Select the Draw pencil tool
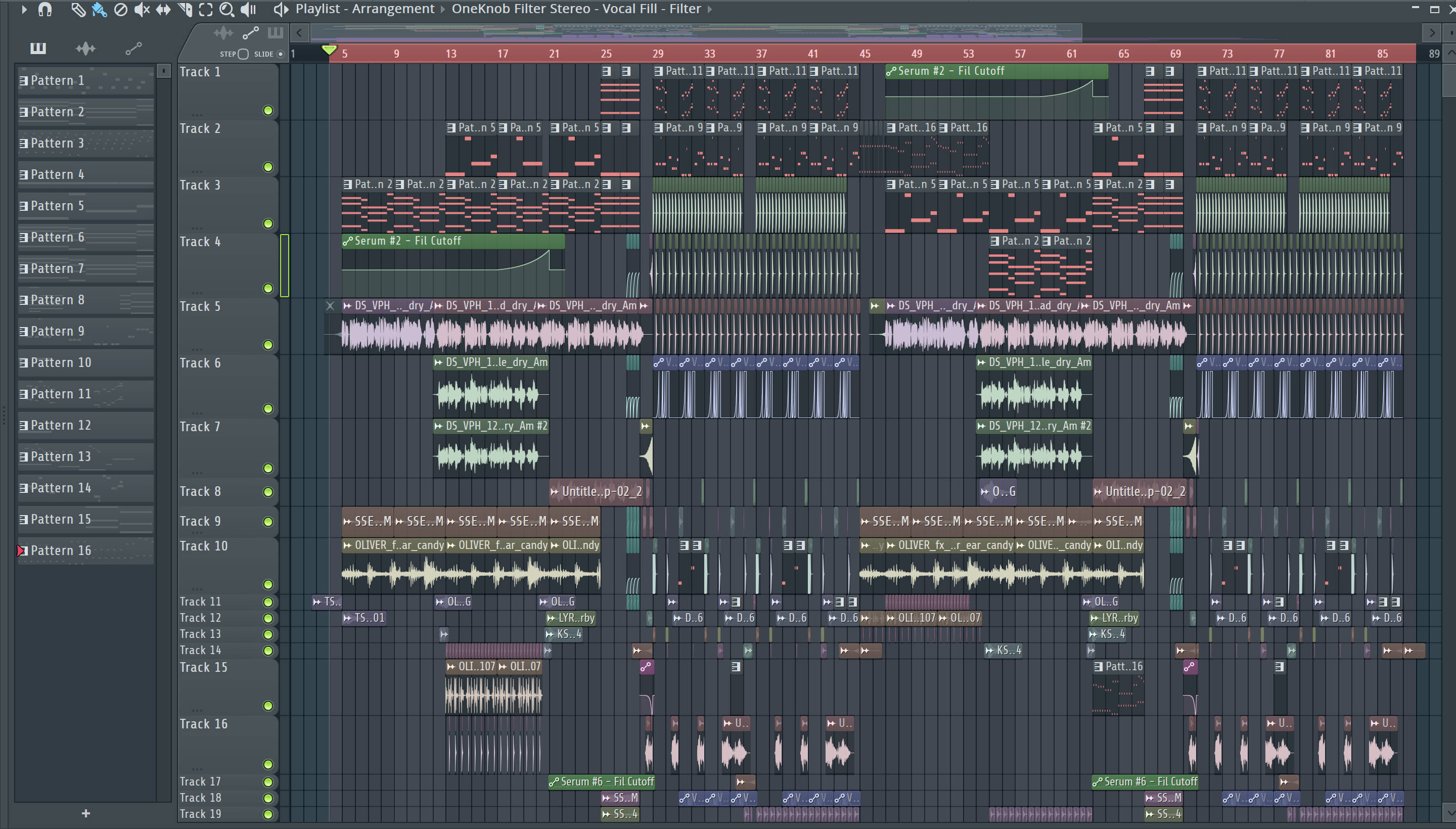The image size is (1456, 829). pyautogui.click(x=78, y=9)
